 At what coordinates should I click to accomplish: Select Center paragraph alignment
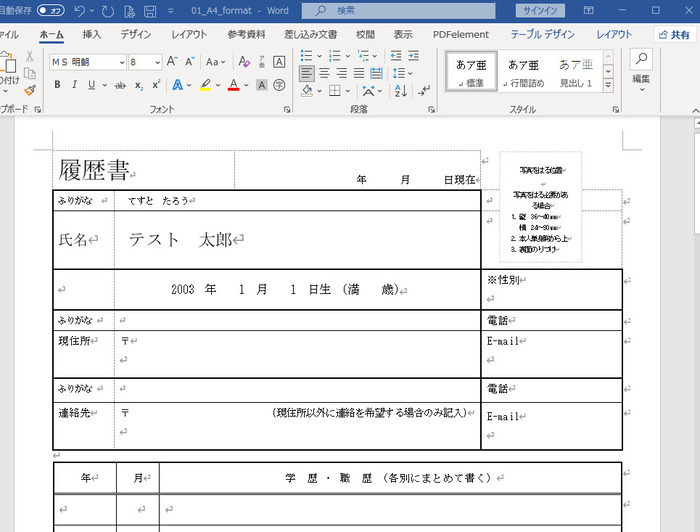coord(325,73)
